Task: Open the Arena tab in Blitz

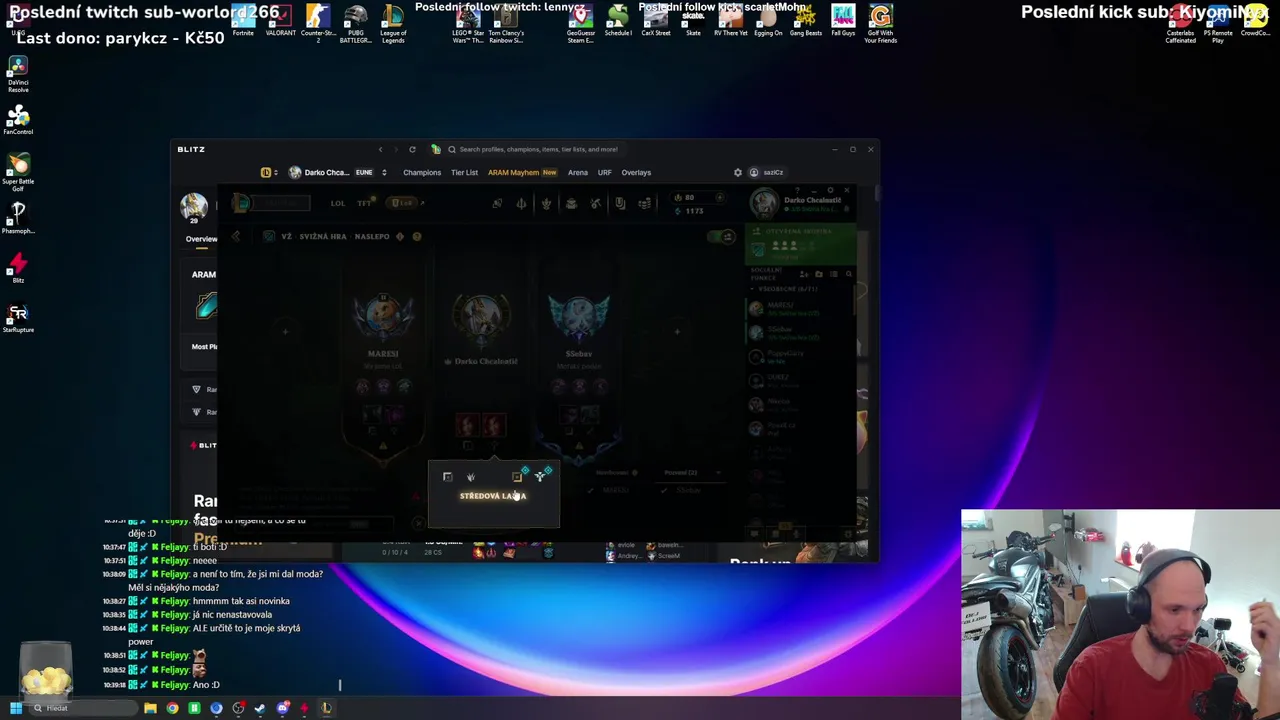Action: point(578,172)
